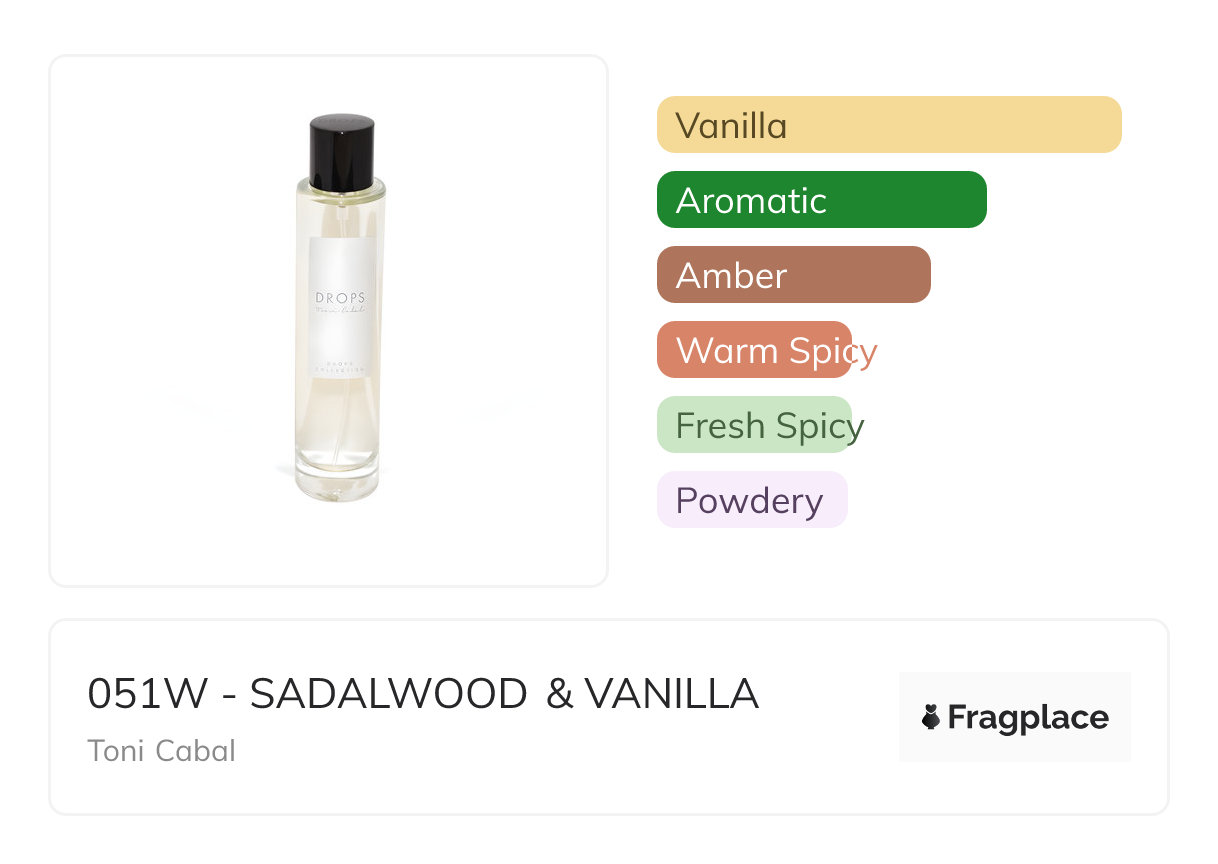Viewport: 1218px width, 864px height.
Task: Click the Fragplace perfume-bottle logo icon
Action: coord(931,717)
